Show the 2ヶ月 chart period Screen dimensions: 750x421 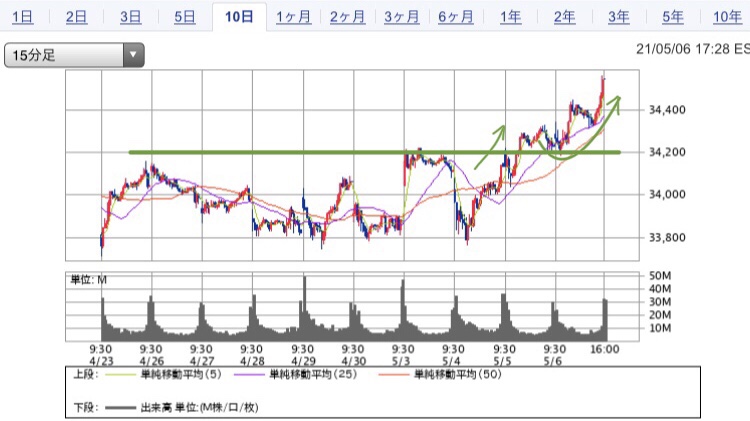tap(347, 17)
